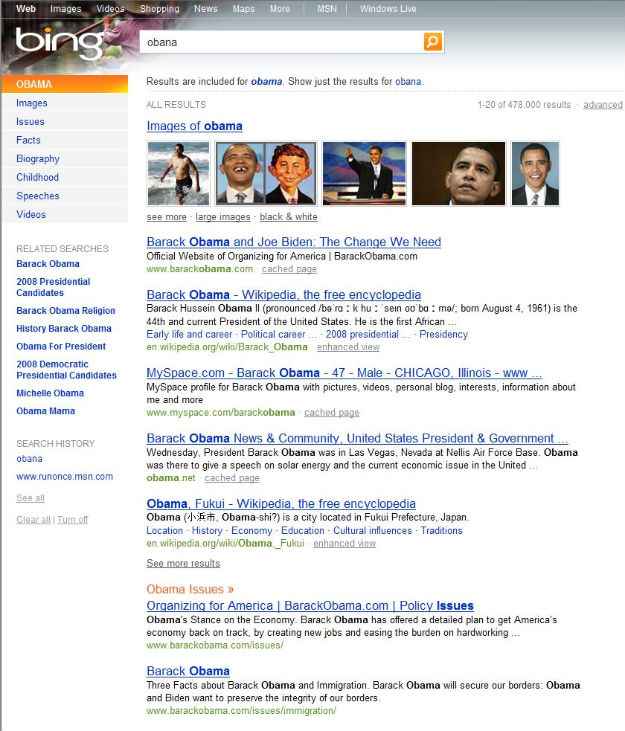Search related 'Obama For President'

pos(61,346)
